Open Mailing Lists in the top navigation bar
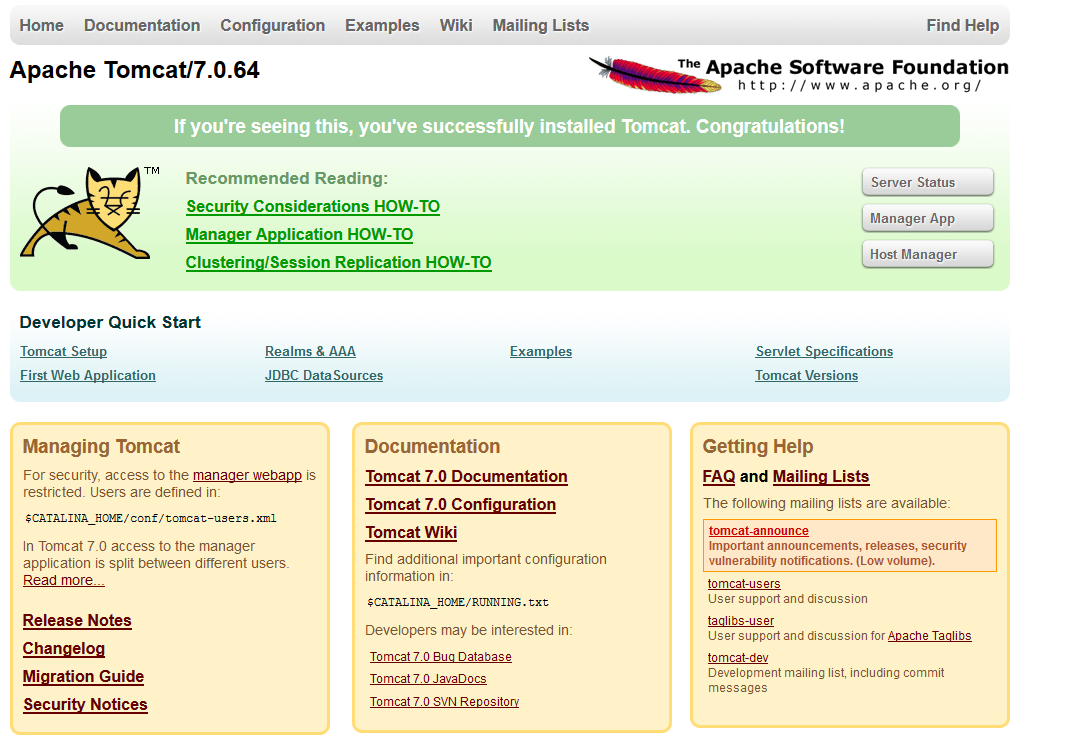 [x=541, y=25]
